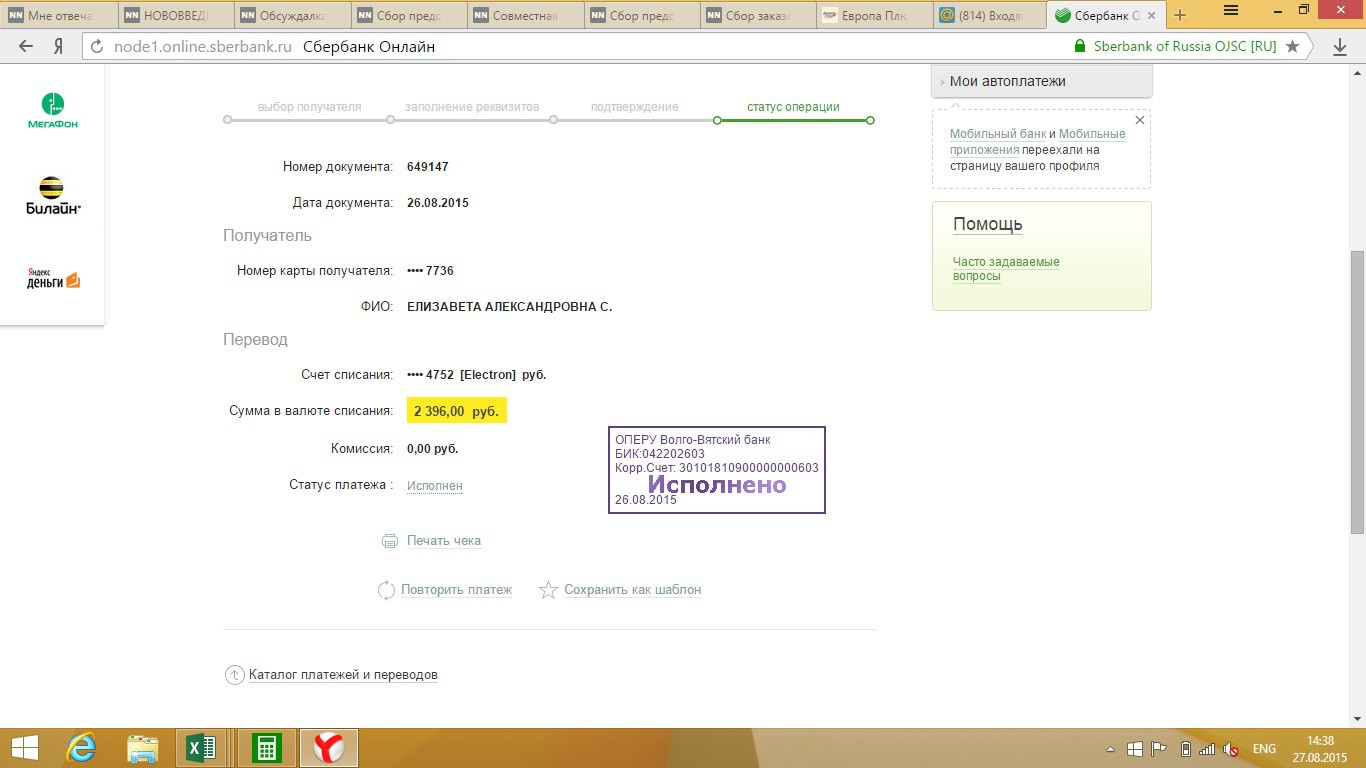Open the Yandex Money payment logo

(x=53, y=279)
